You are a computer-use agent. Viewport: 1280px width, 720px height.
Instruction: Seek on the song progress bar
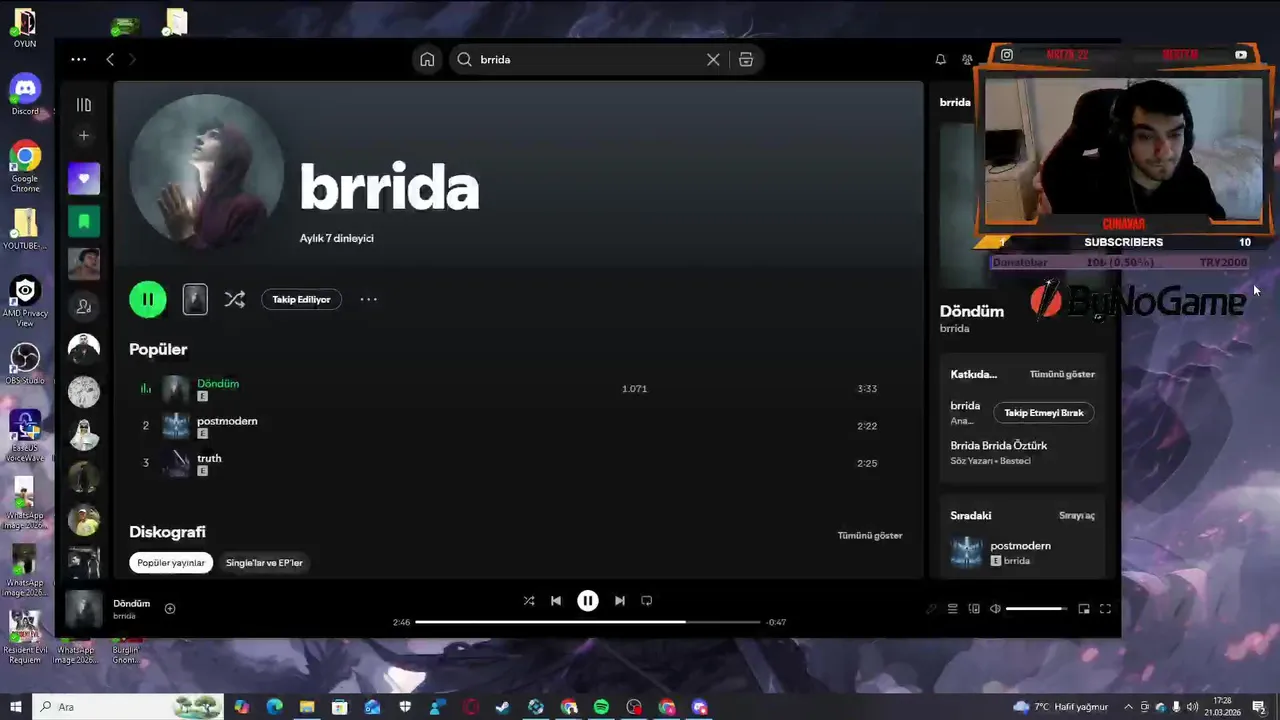588,622
